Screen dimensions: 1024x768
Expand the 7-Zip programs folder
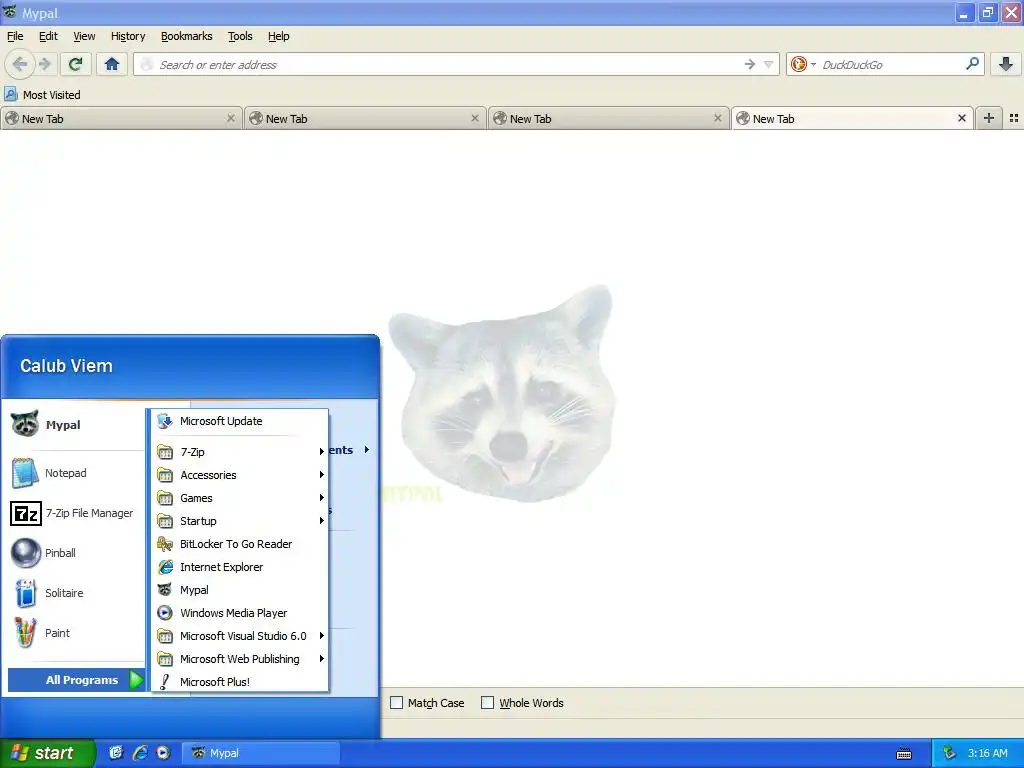(240, 452)
